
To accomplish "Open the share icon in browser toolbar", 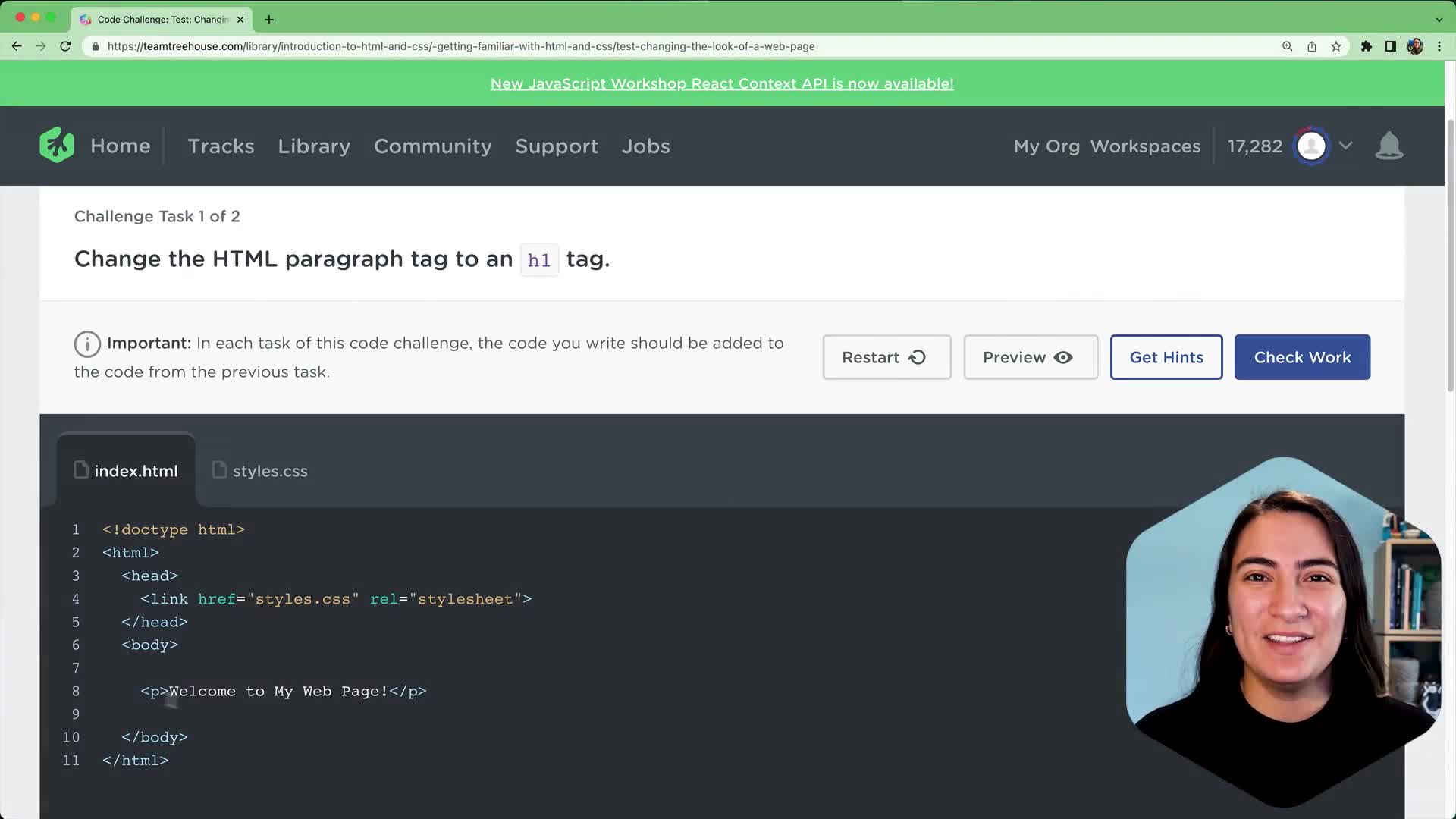I will coord(1311,46).
